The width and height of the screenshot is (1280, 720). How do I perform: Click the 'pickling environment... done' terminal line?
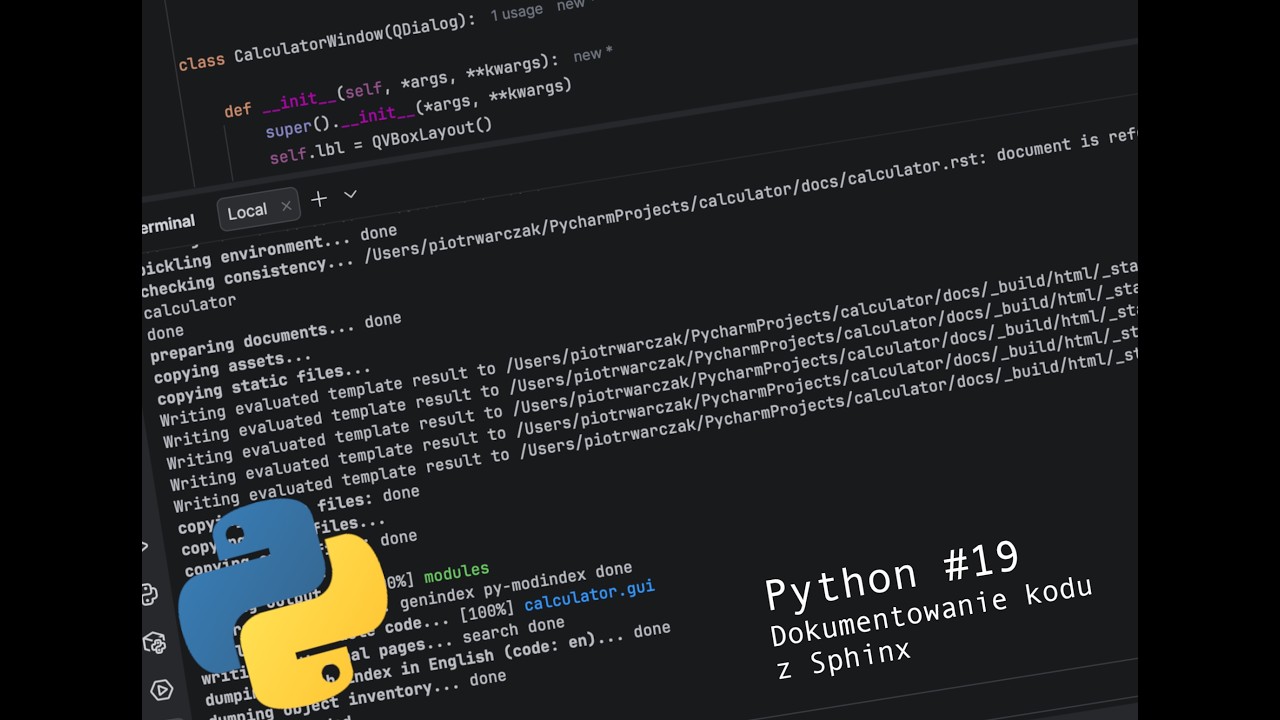[x=269, y=250]
